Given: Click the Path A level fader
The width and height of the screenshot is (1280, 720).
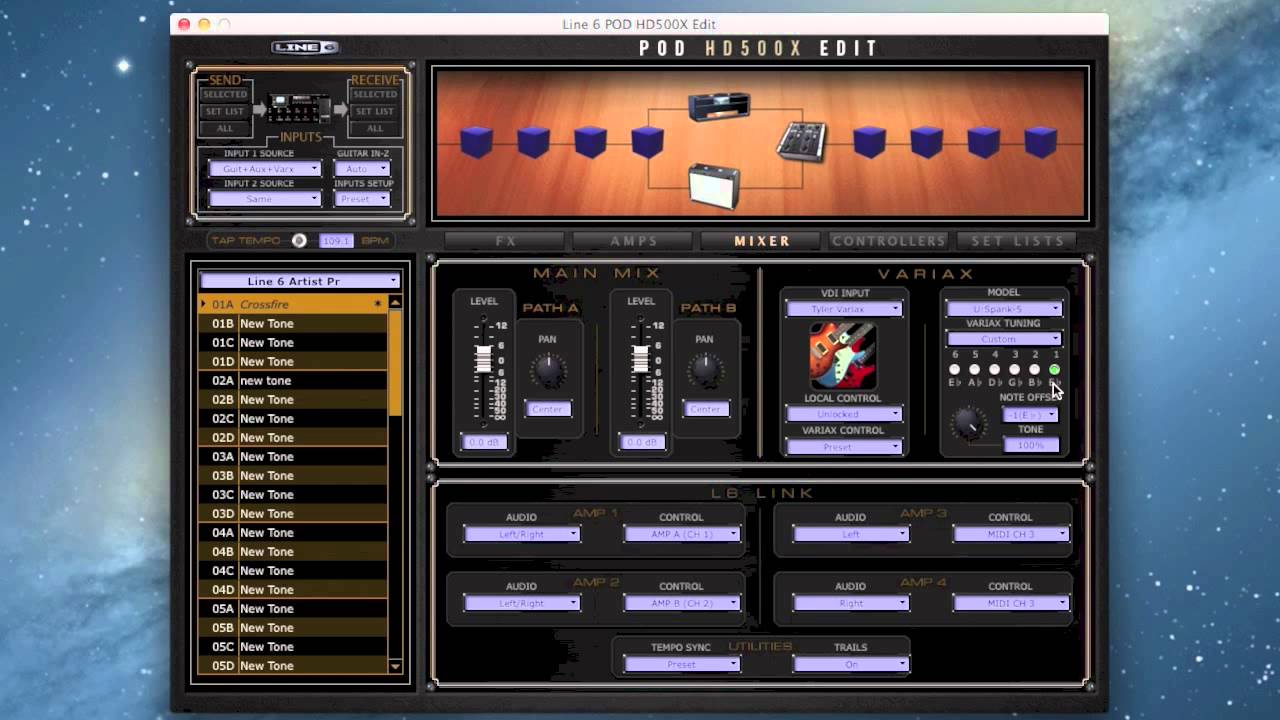Looking at the screenshot, I should pyautogui.click(x=483, y=358).
